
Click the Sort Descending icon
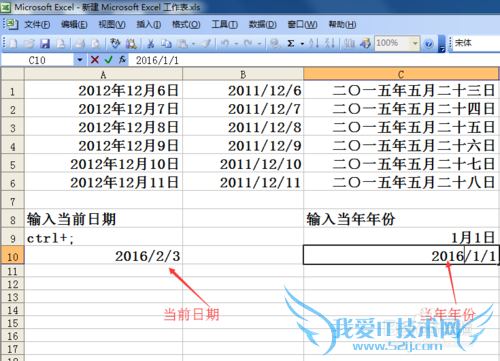(330, 43)
